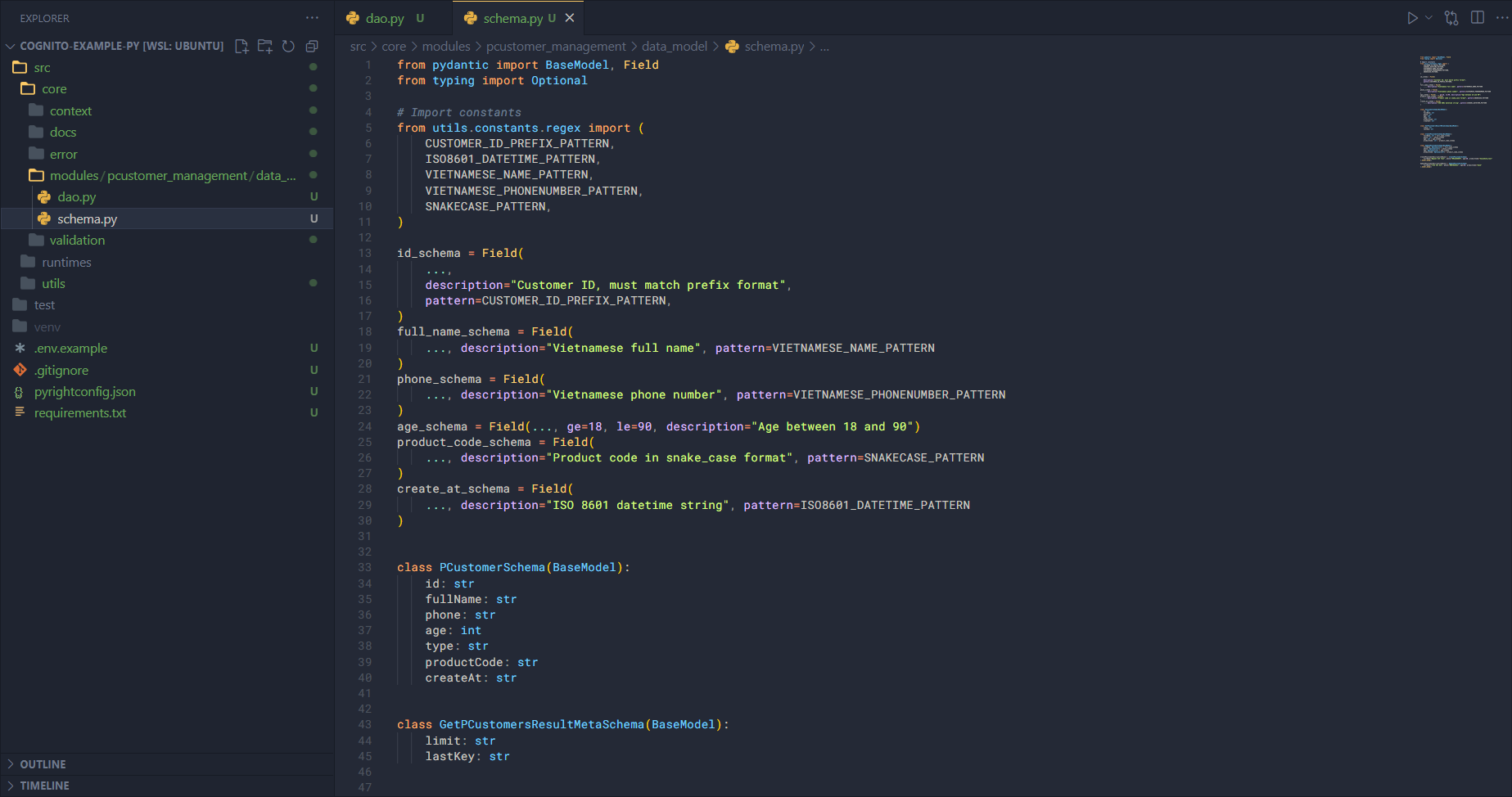Open Changes via source control compare icon
Viewport: 1512px width, 797px height.
pyautogui.click(x=1451, y=18)
